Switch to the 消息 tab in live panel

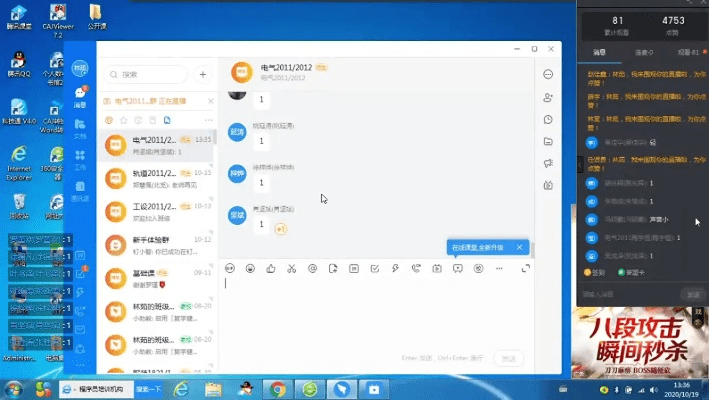point(600,51)
